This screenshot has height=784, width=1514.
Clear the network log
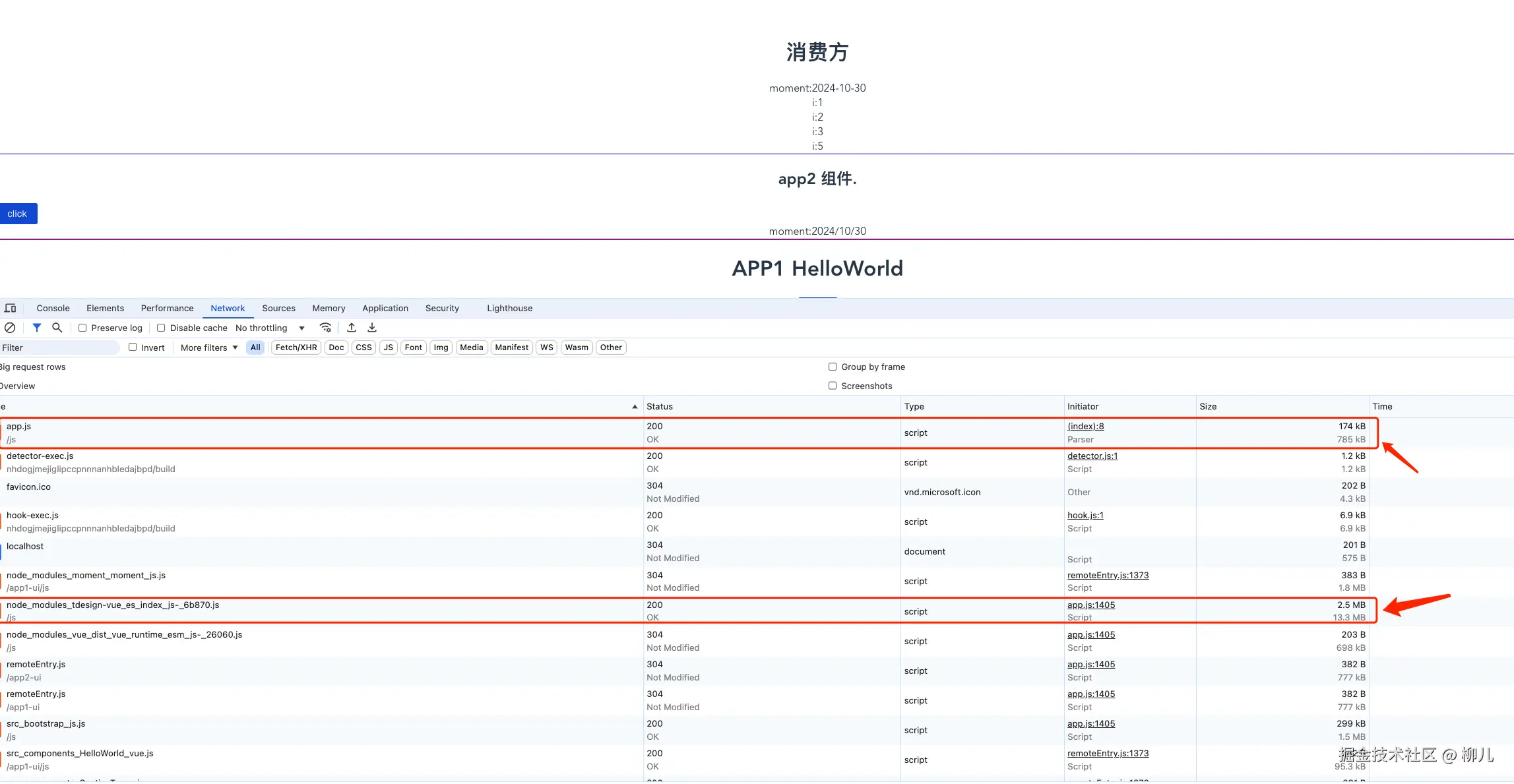(x=10, y=328)
